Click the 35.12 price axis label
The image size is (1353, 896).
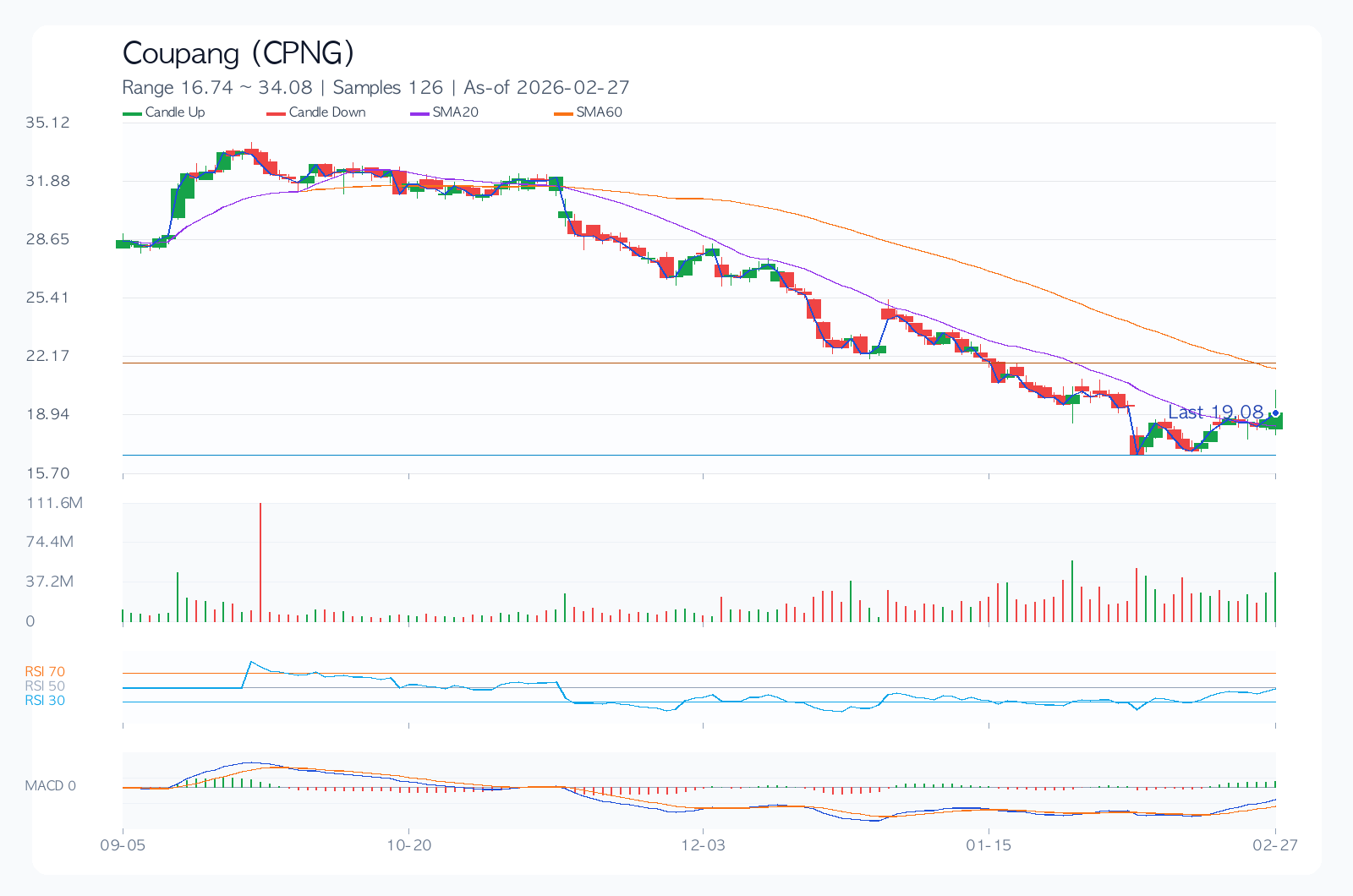pos(47,123)
